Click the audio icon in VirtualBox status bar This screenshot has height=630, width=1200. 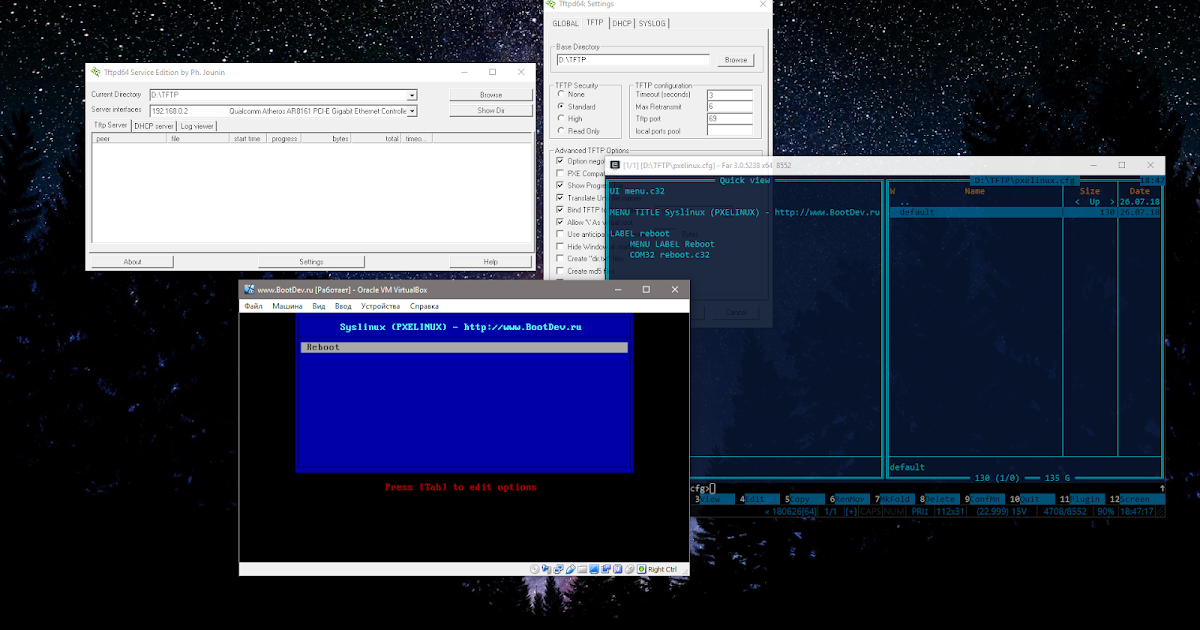546,569
